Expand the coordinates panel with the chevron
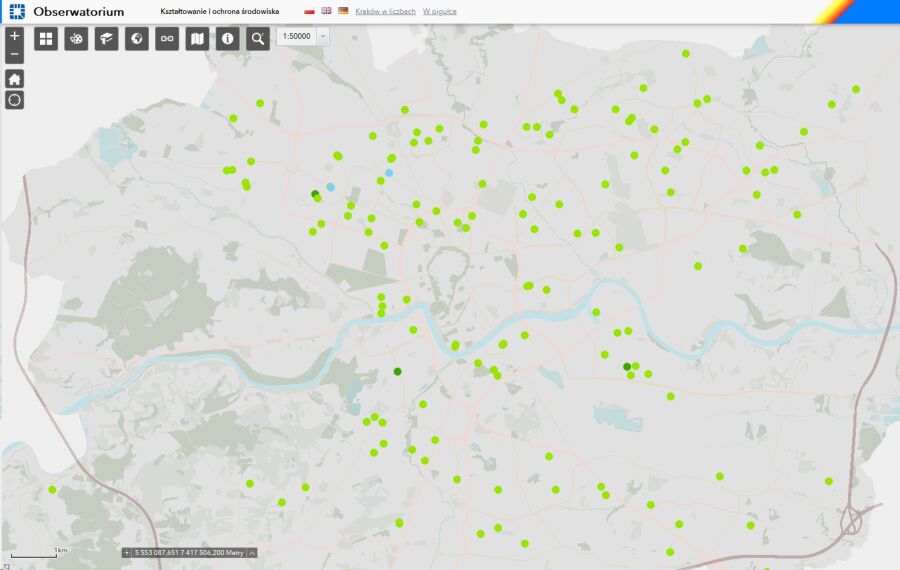Screen dimensions: 900x570 (x=253, y=552)
